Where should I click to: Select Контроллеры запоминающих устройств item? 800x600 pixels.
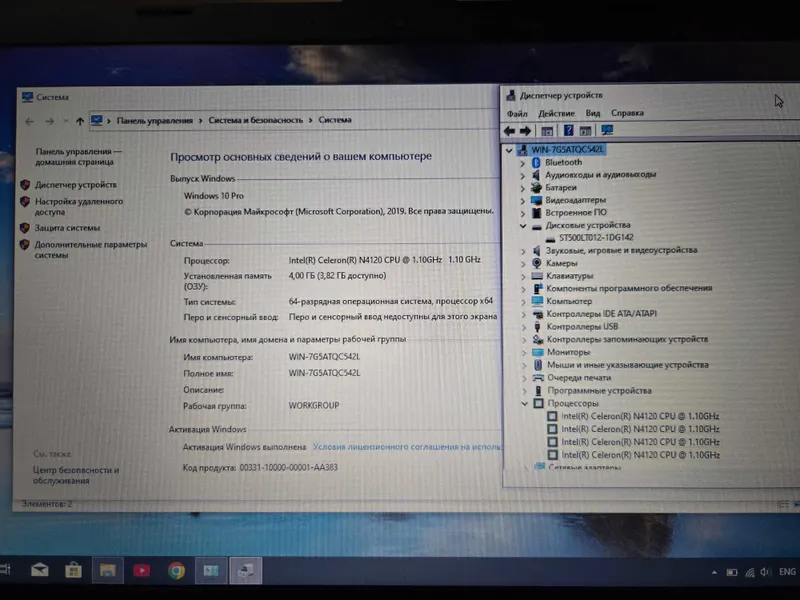627,339
